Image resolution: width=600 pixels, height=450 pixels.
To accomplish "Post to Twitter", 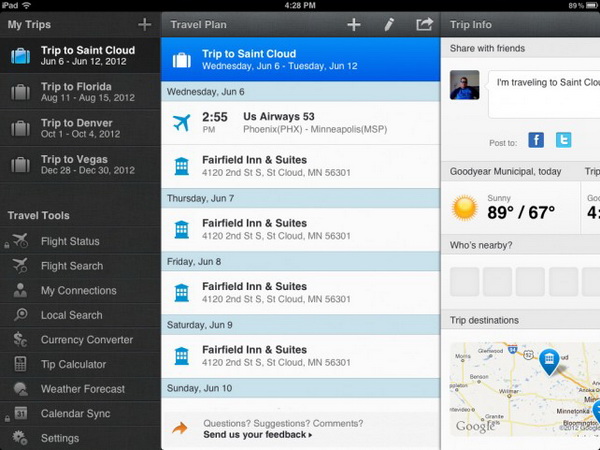I will coord(564,140).
